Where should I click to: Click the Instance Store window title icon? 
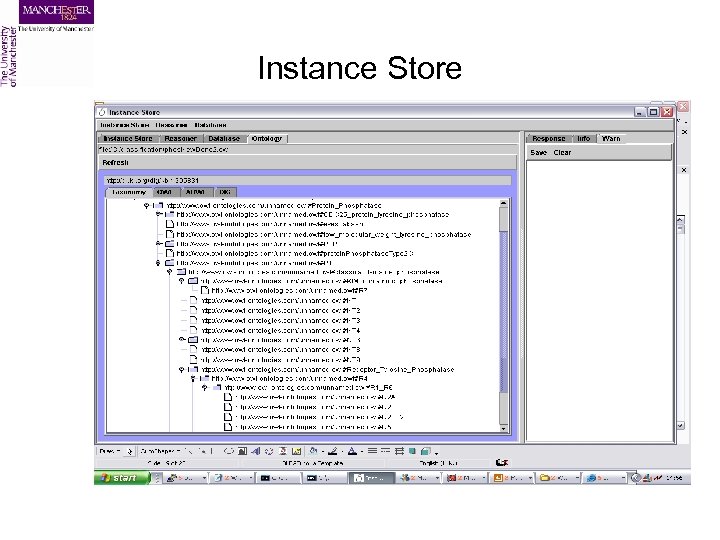[102, 112]
